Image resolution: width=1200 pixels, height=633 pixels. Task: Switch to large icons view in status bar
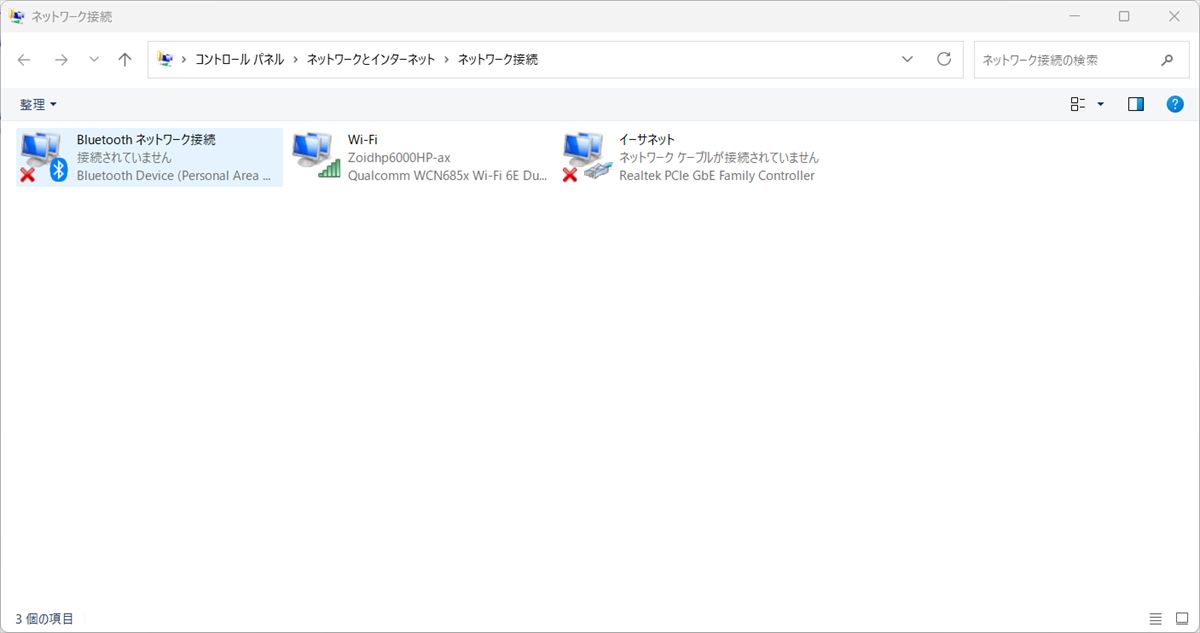[1181, 619]
